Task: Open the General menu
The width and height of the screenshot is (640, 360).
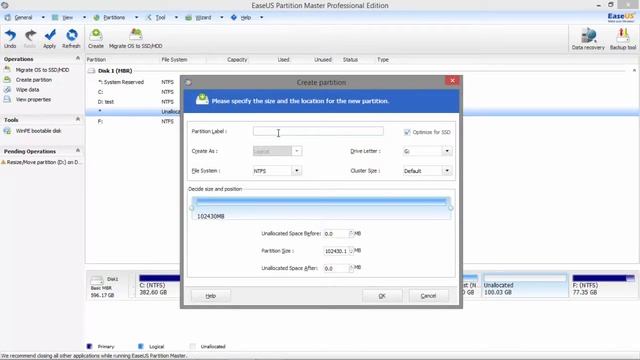Action: [23, 18]
